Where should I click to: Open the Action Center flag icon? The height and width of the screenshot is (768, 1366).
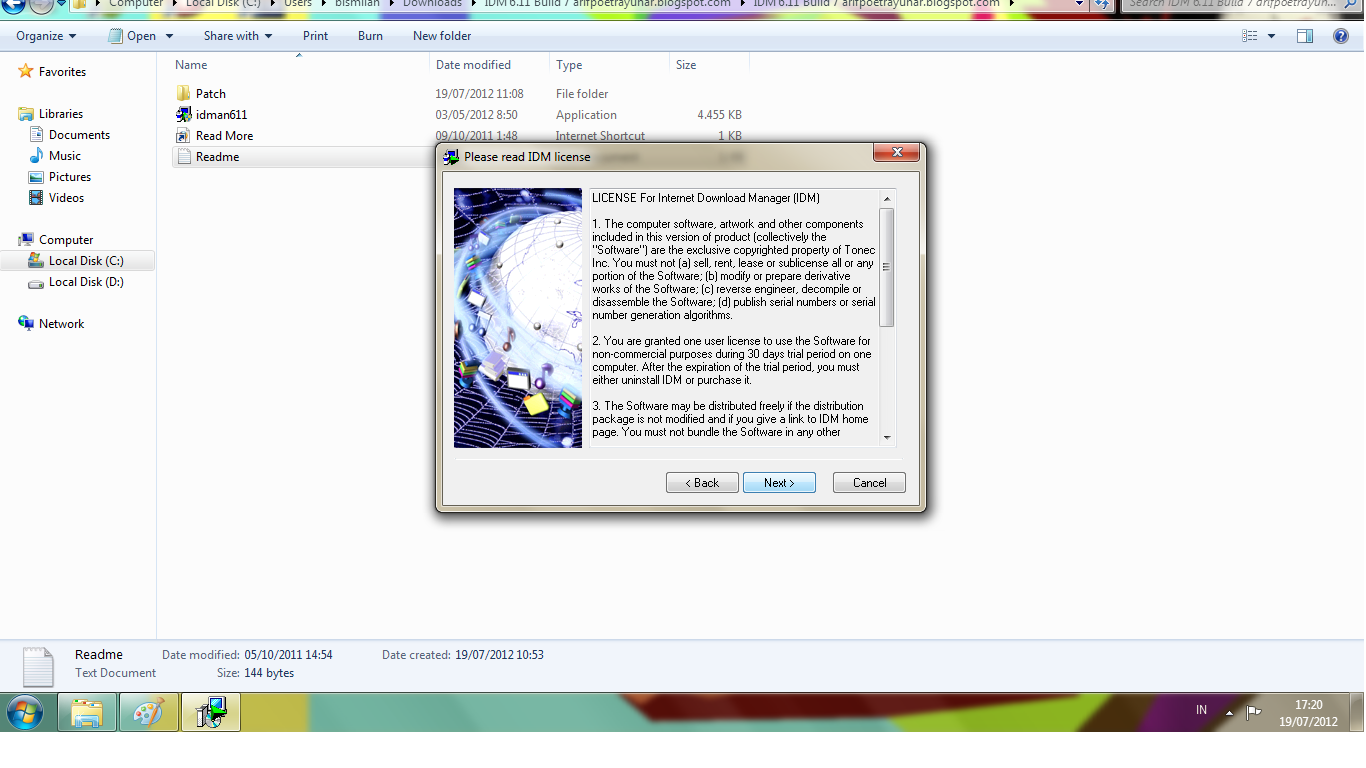(1253, 712)
